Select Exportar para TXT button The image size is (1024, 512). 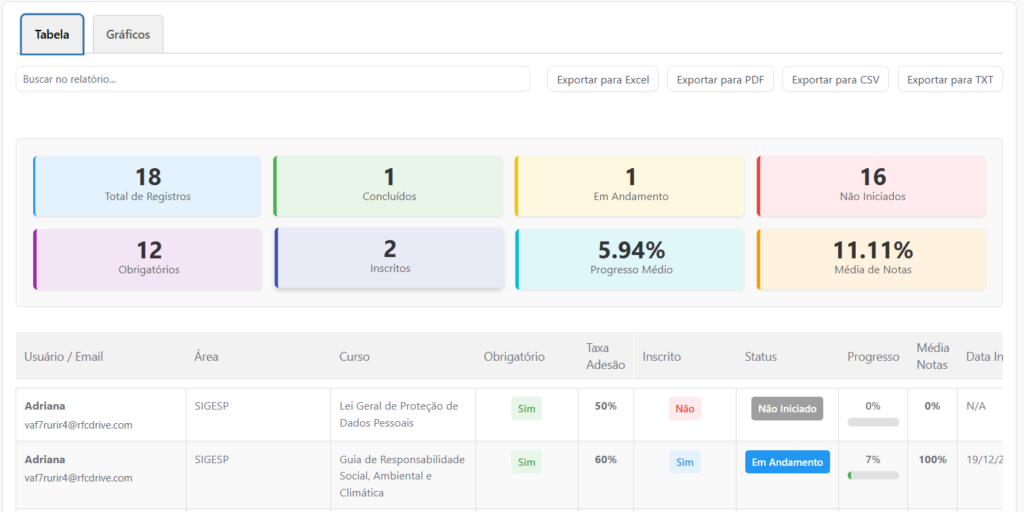[949, 80]
